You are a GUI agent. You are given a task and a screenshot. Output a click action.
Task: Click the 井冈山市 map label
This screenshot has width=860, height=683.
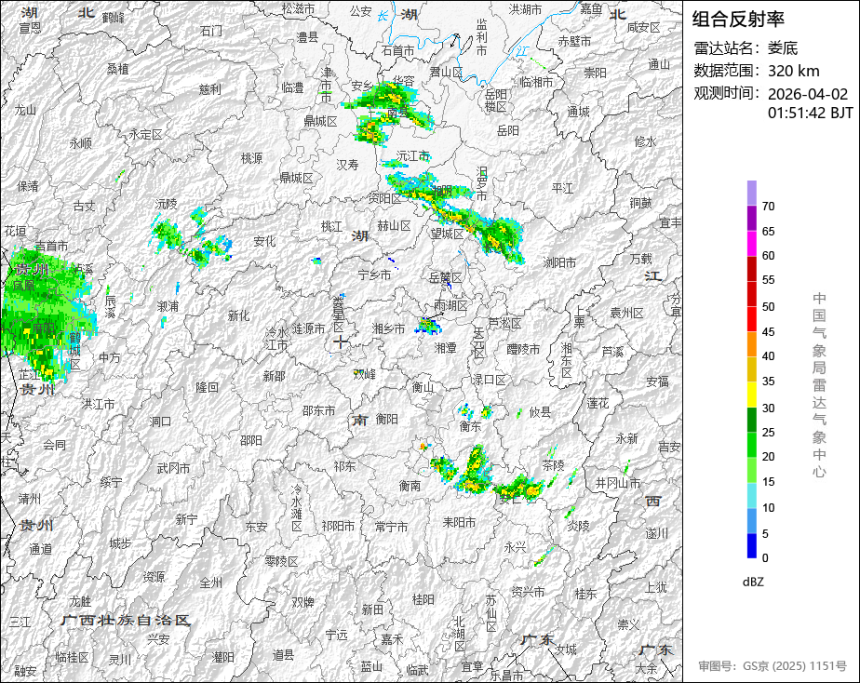pos(618,483)
